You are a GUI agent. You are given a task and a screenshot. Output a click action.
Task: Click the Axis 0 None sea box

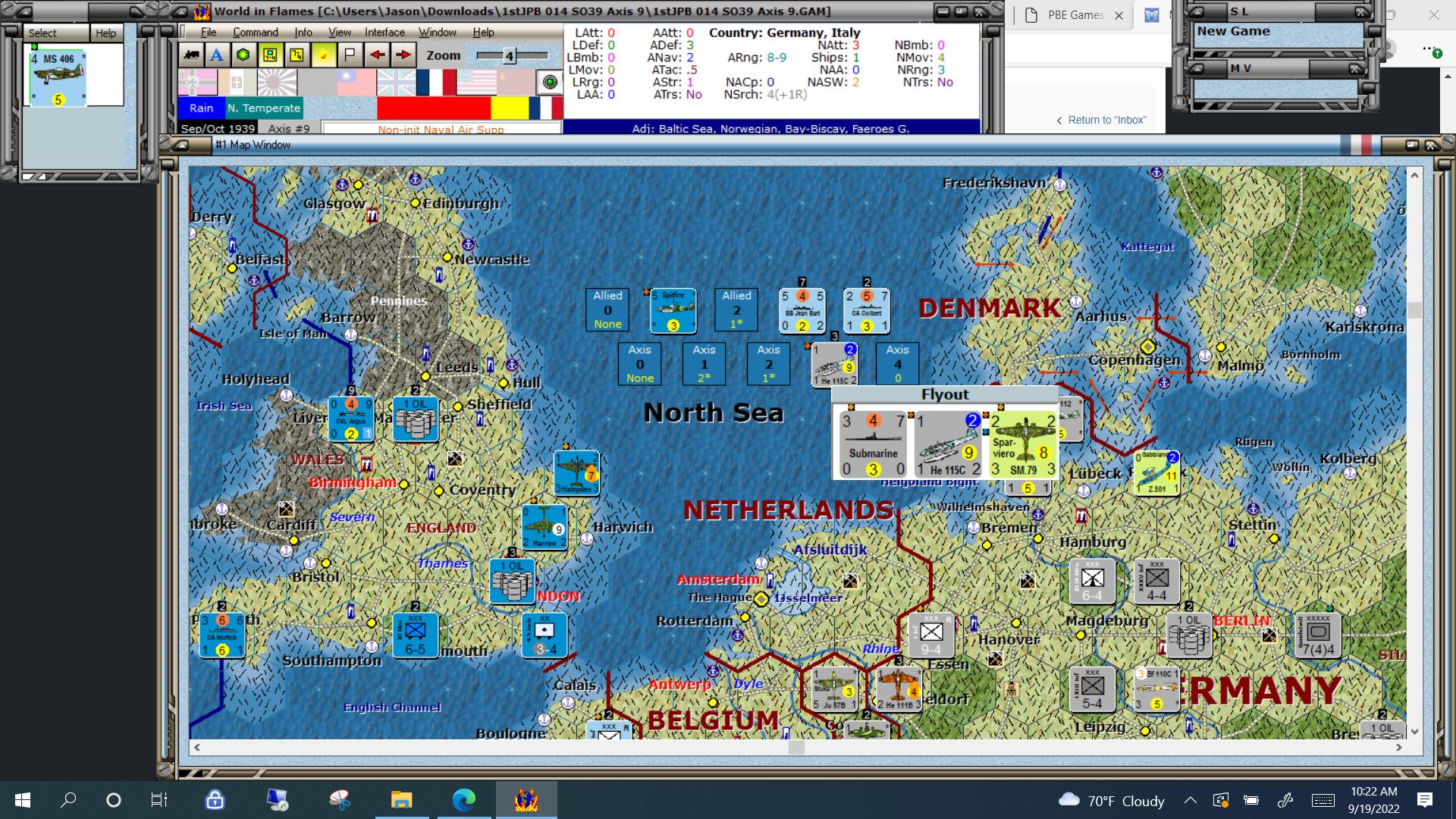pyautogui.click(x=639, y=363)
